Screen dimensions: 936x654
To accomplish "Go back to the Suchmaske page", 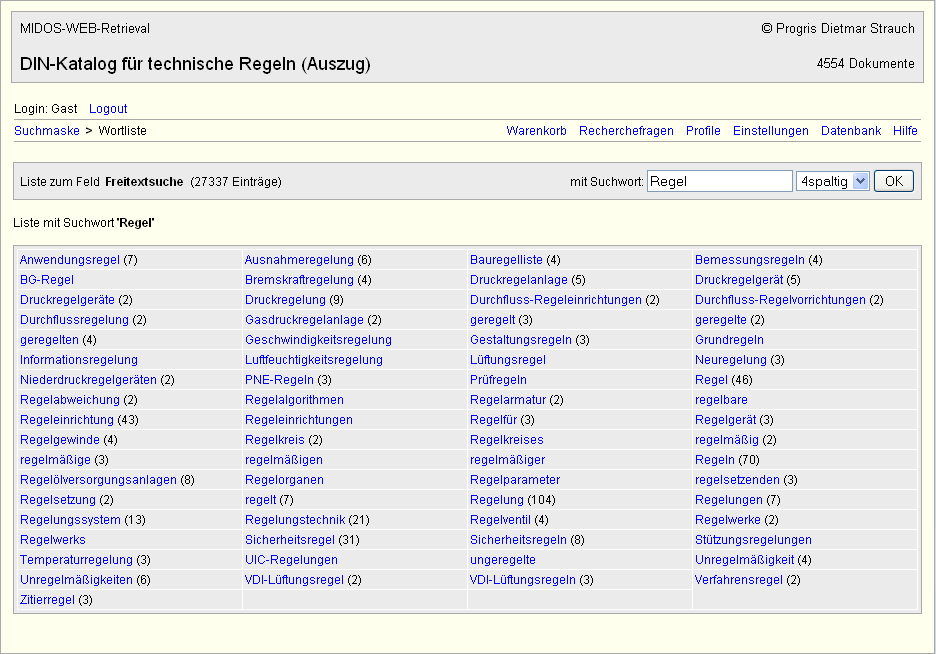I will coord(47,131).
